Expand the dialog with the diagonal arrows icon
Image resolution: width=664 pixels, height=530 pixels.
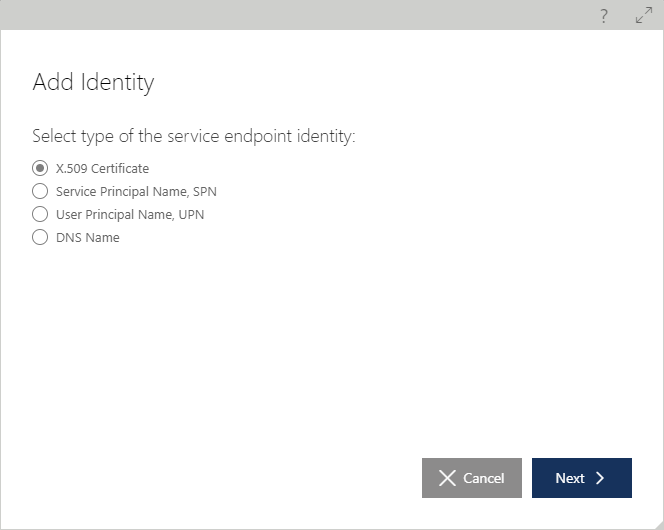point(644,15)
